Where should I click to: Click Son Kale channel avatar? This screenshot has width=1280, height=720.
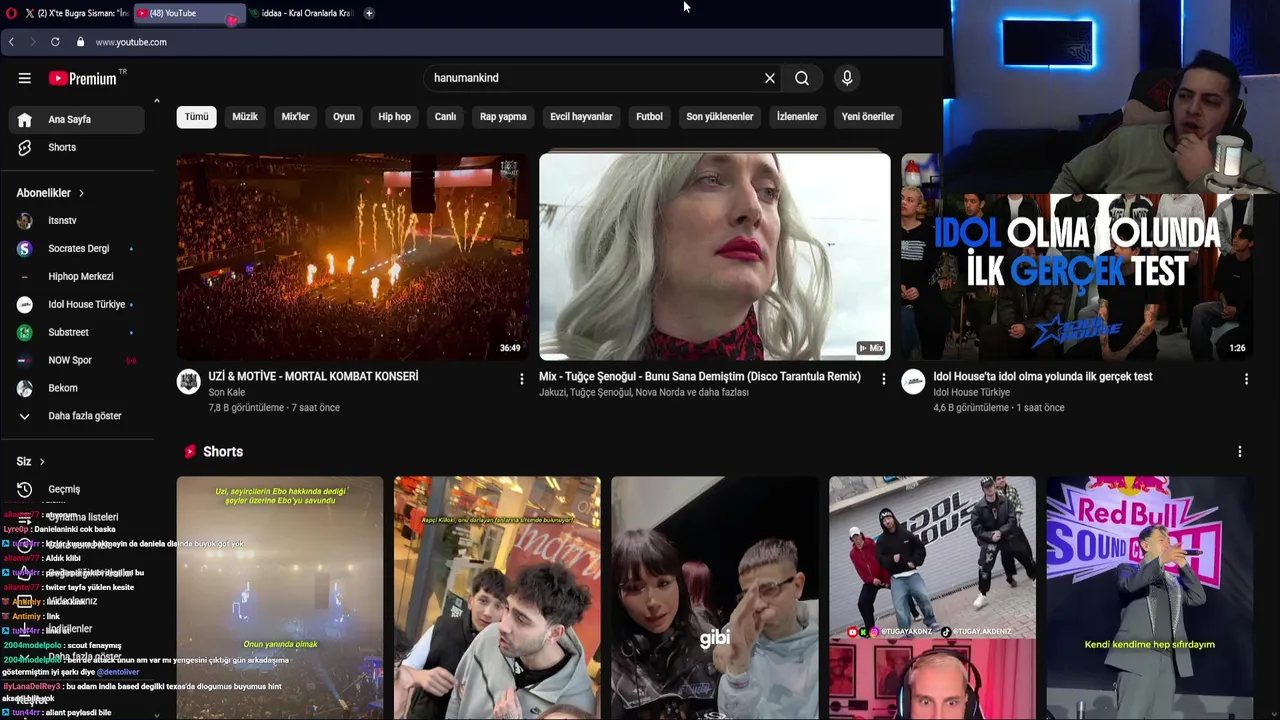189,381
